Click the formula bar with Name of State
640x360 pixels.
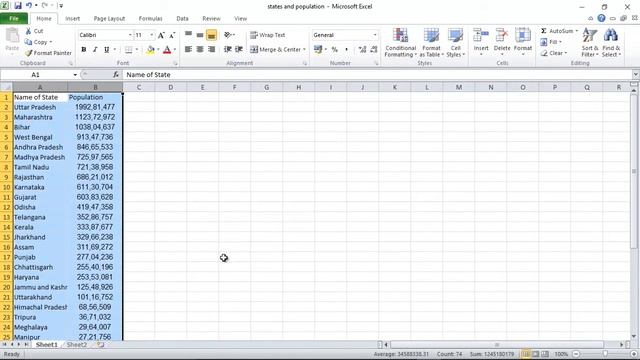378,75
